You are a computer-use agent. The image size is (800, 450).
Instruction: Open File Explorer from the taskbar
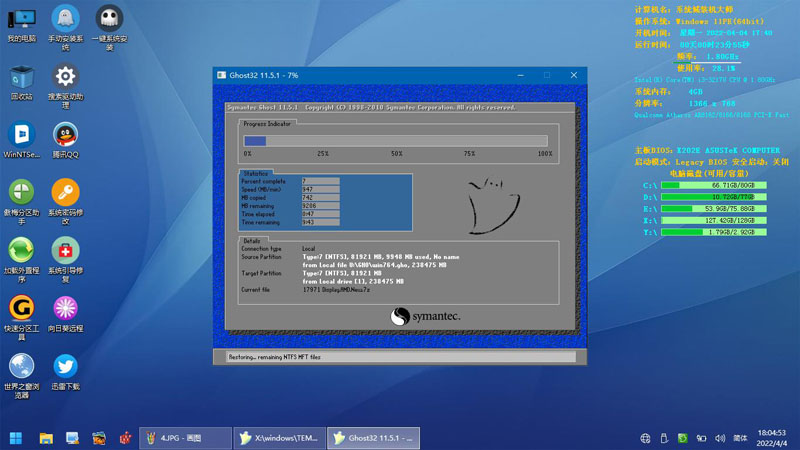46,438
